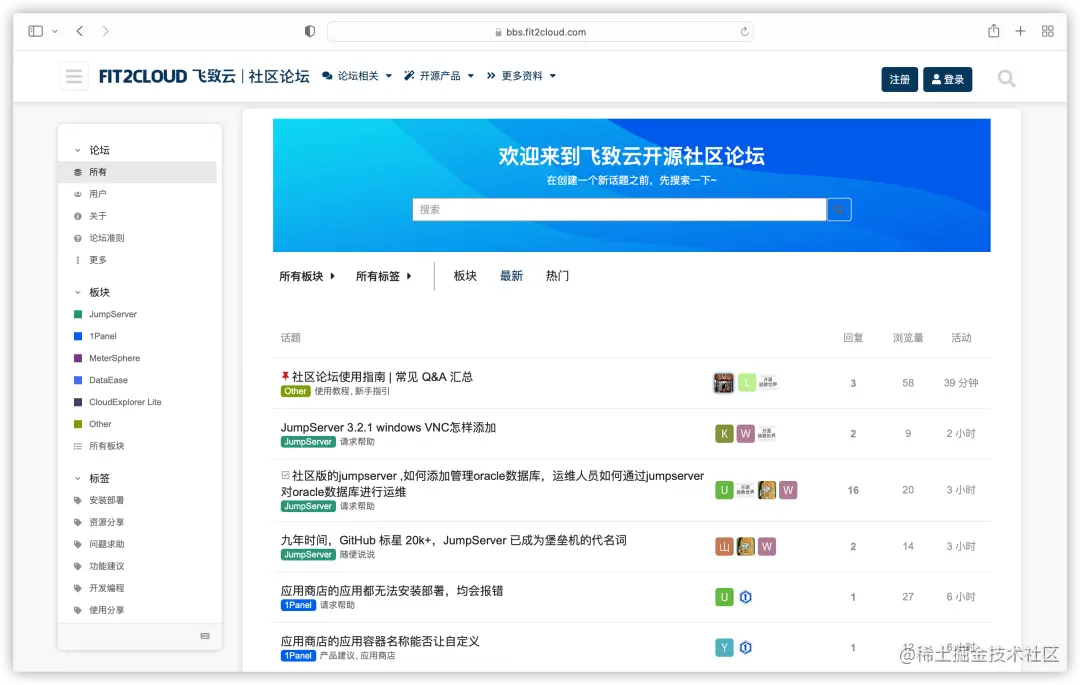
Task: Click the 注册 button
Action: point(899,77)
